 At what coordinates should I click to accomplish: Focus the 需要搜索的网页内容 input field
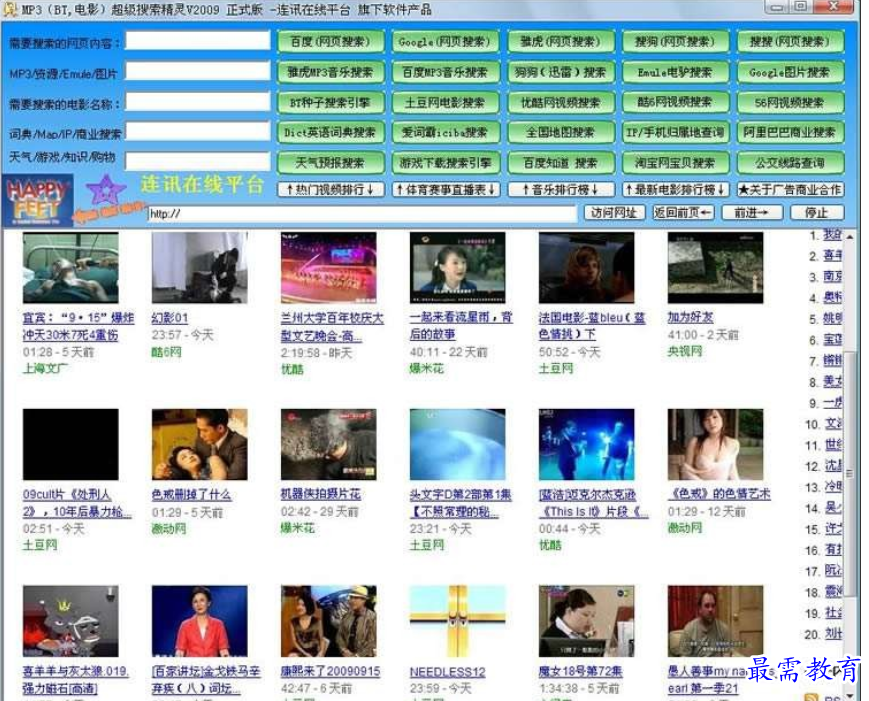tap(198, 40)
